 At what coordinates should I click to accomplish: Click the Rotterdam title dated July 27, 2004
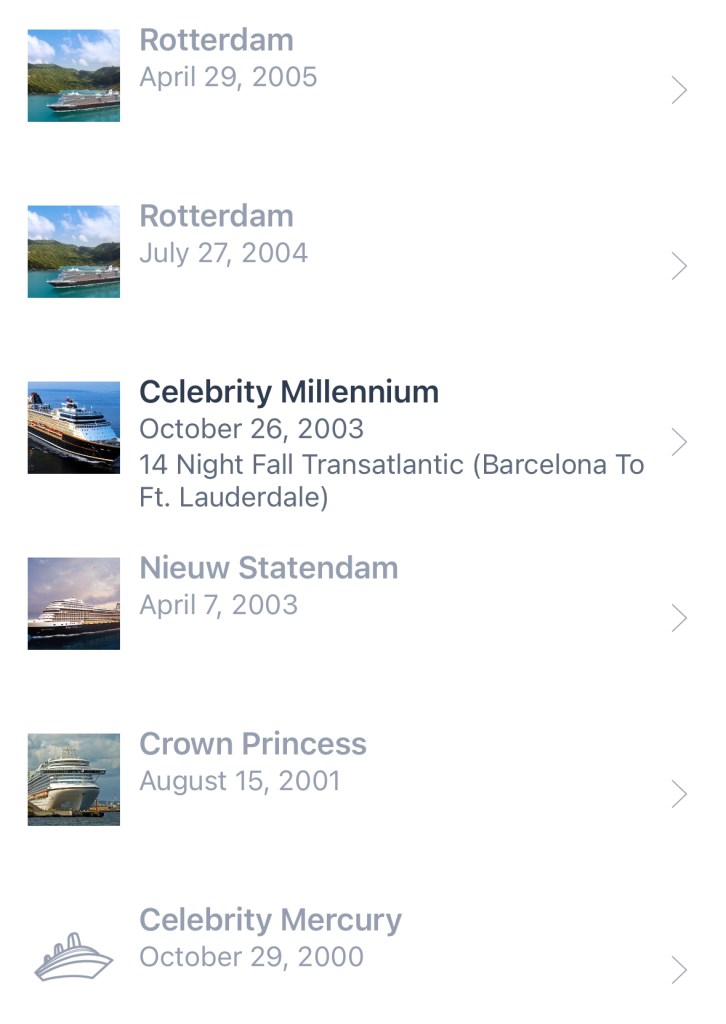[x=216, y=216]
